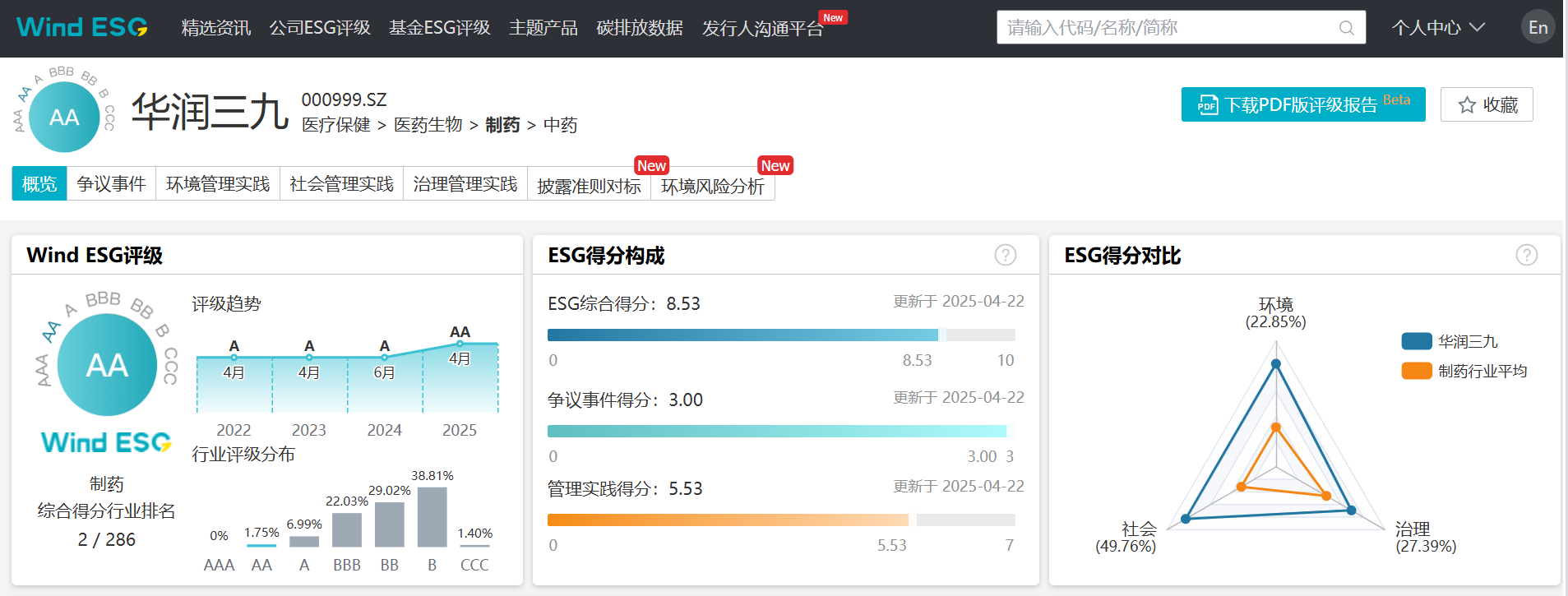Click the search magnifier icon
Viewport: 1568px width, 596px height.
[1346, 28]
